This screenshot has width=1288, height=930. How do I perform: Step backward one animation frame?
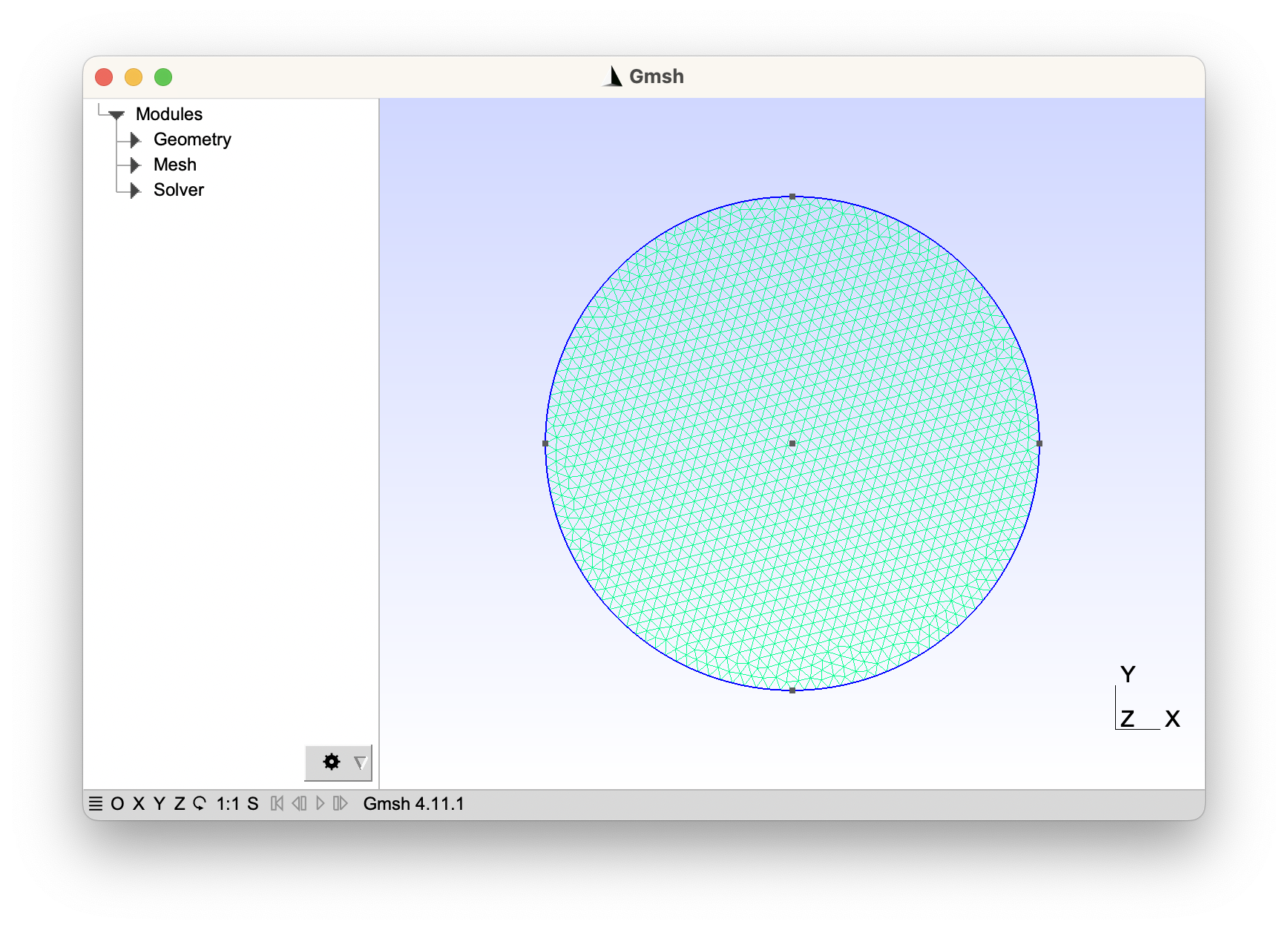[x=299, y=804]
